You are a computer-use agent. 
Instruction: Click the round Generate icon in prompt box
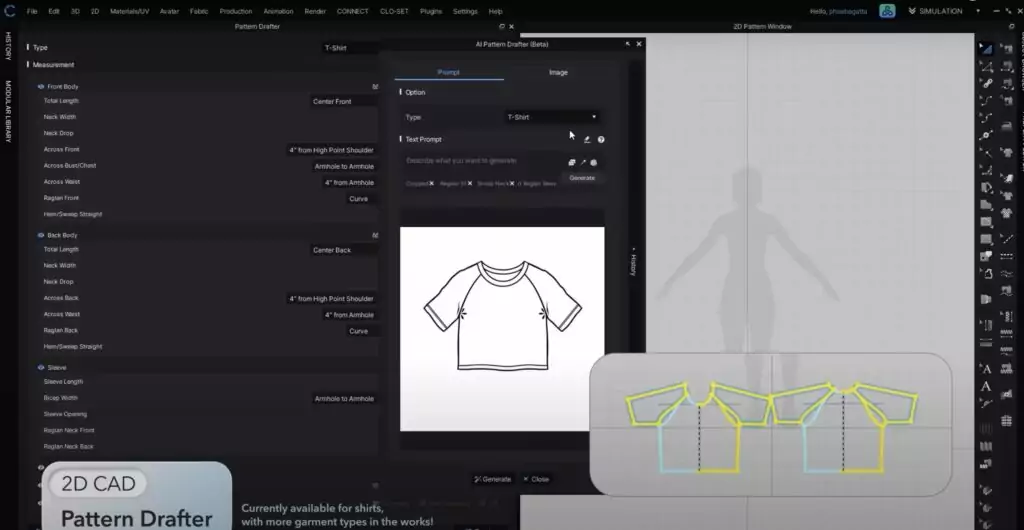(594, 163)
